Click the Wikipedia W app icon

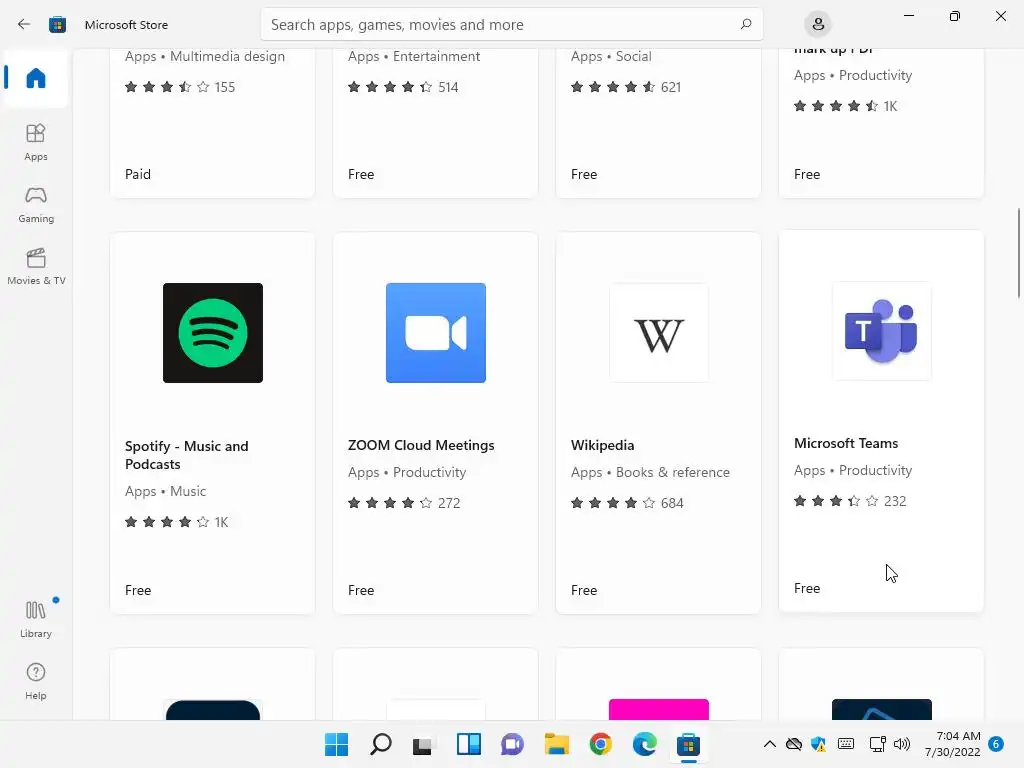tap(659, 333)
